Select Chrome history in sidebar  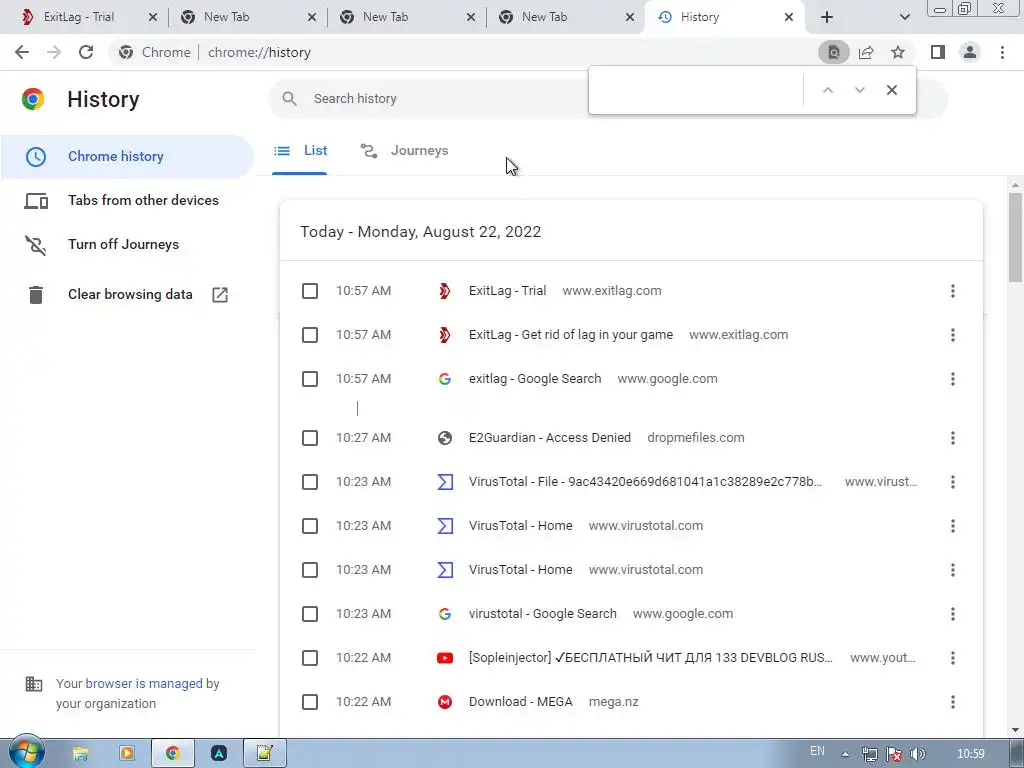pos(127,157)
